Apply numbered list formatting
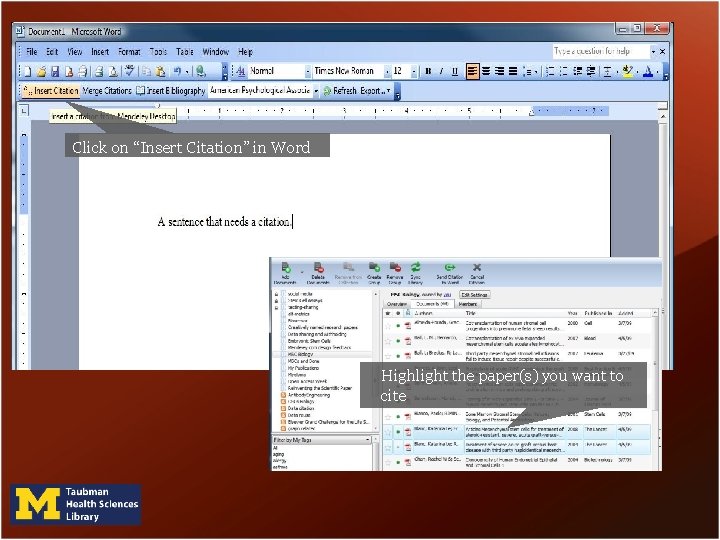This screenshot has height=540, width=720. pos(550,71)
